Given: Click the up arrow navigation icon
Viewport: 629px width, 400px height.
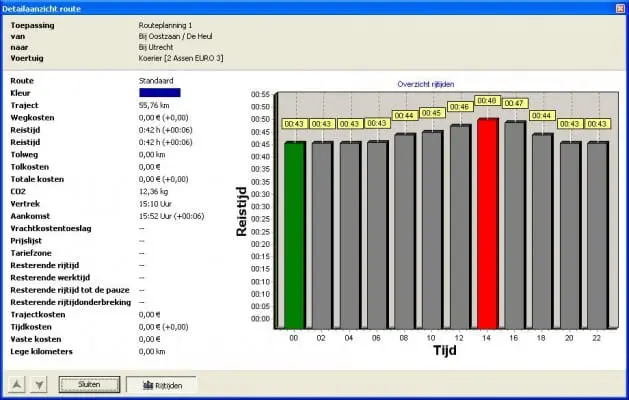Looking at the screenshot, I should [17, 384].
